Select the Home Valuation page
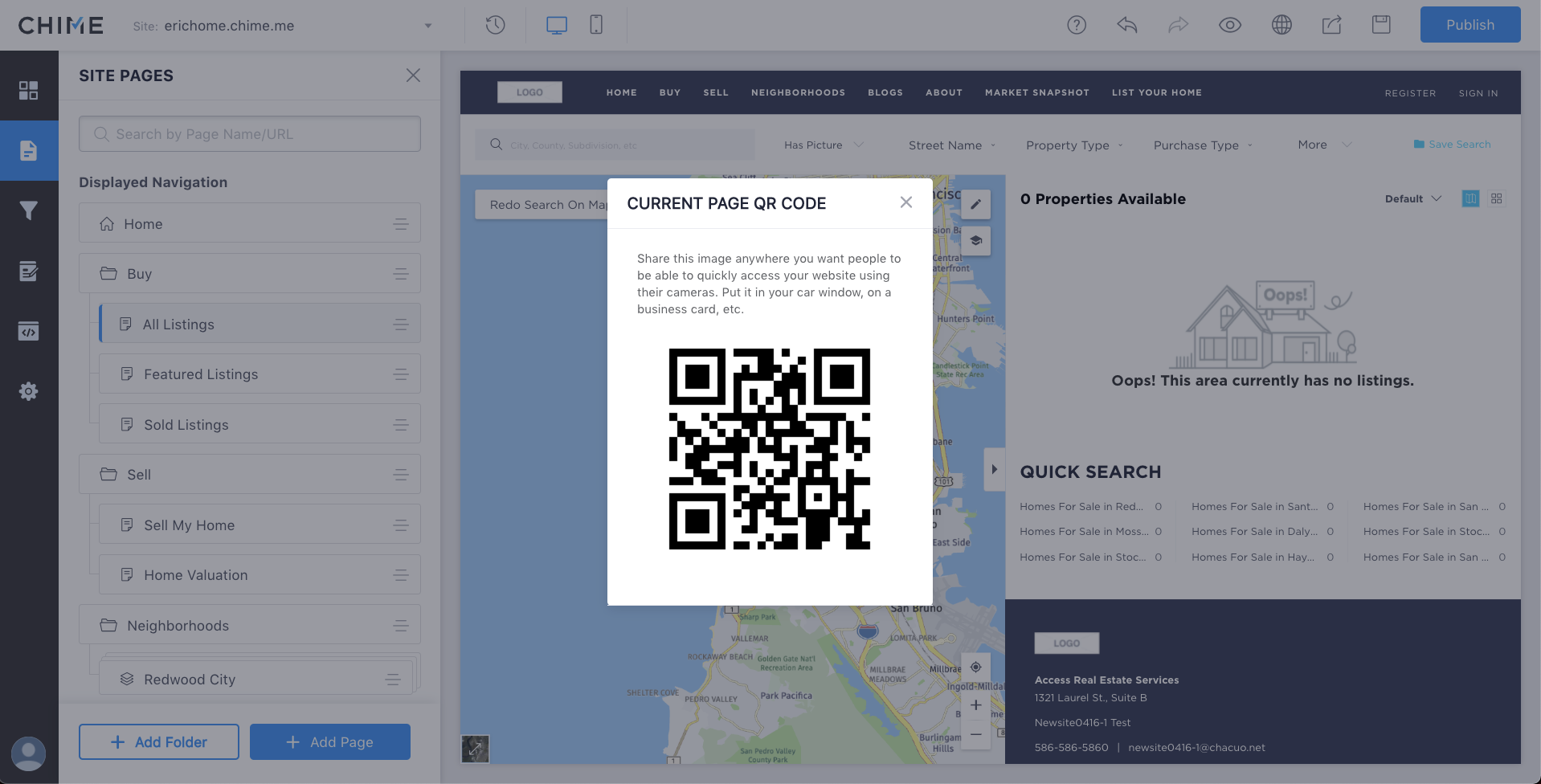Viewport: 1541px width, 784px height. (x=260, y=575)
